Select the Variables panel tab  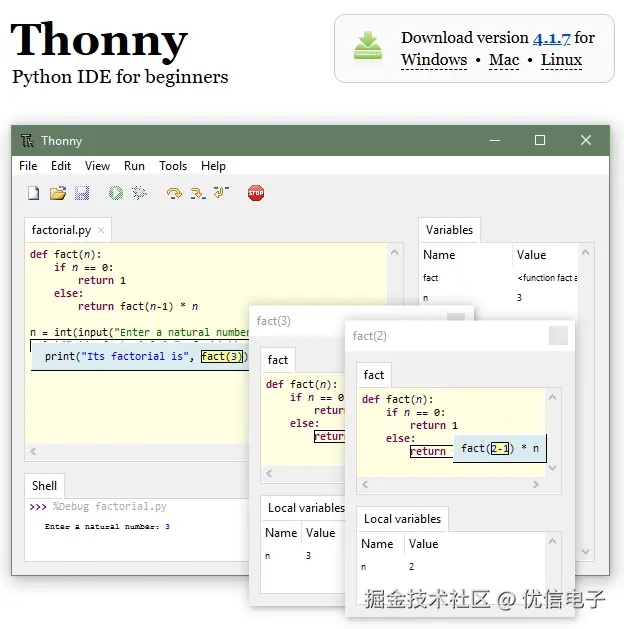449,230
